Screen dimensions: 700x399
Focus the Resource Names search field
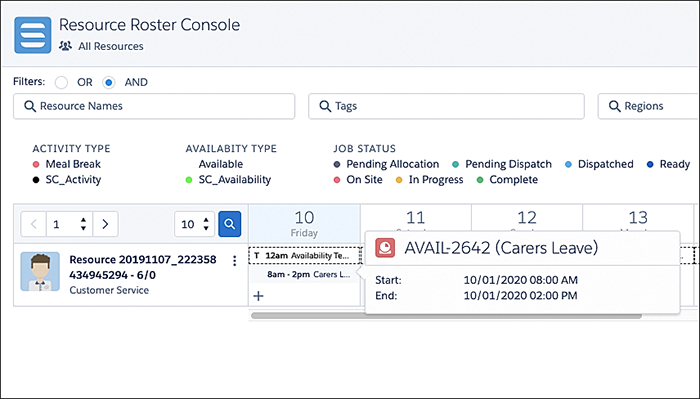(x=154, y=106)
